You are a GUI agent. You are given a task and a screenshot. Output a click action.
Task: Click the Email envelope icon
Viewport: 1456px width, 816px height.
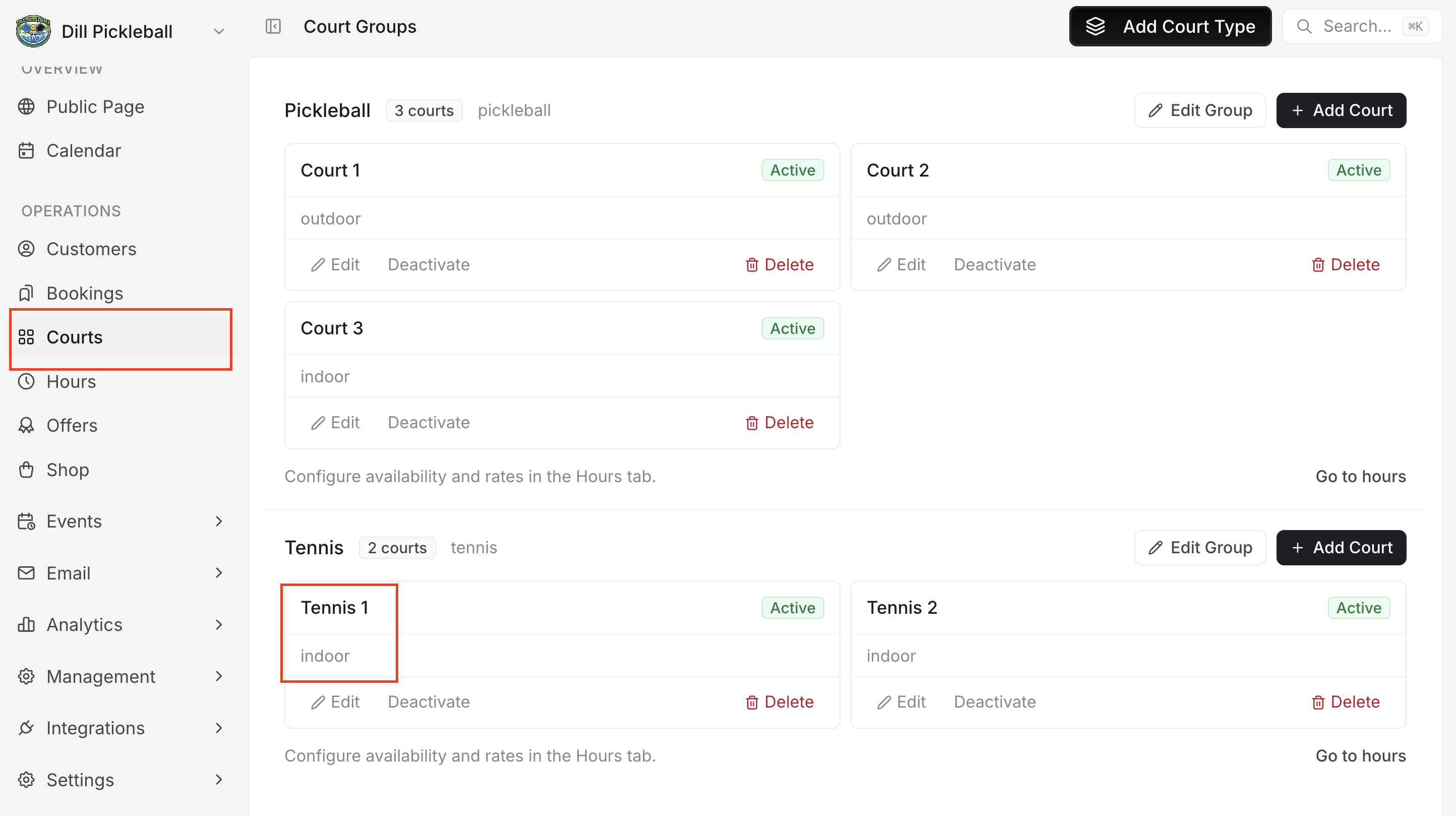pyautogui.click(x=26, y=573)
